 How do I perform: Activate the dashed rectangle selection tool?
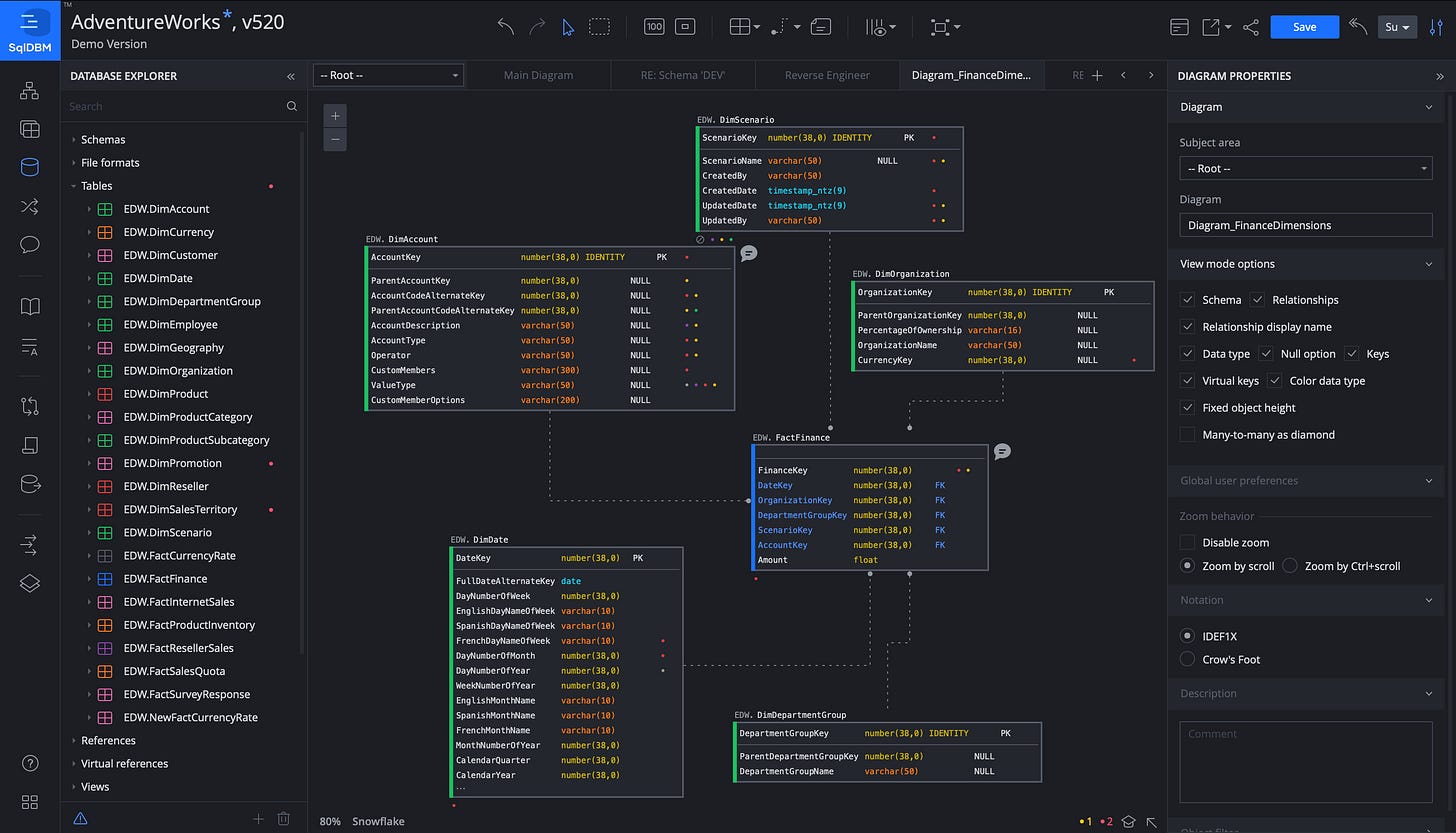click(599, 27)
